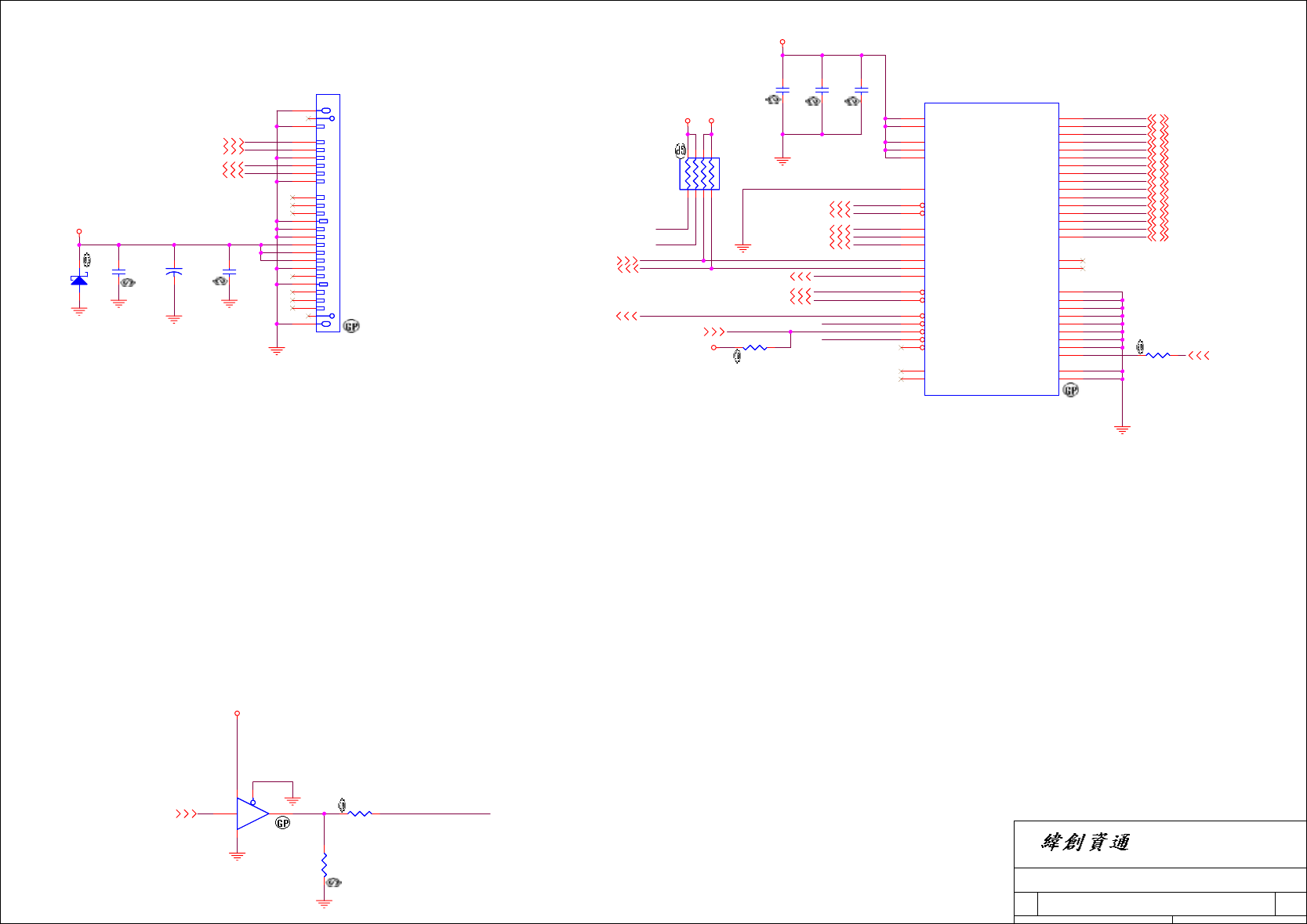Click left power circle above resistor network
The width and height of the screenshot is (1307, 924).
click(688, 121)
